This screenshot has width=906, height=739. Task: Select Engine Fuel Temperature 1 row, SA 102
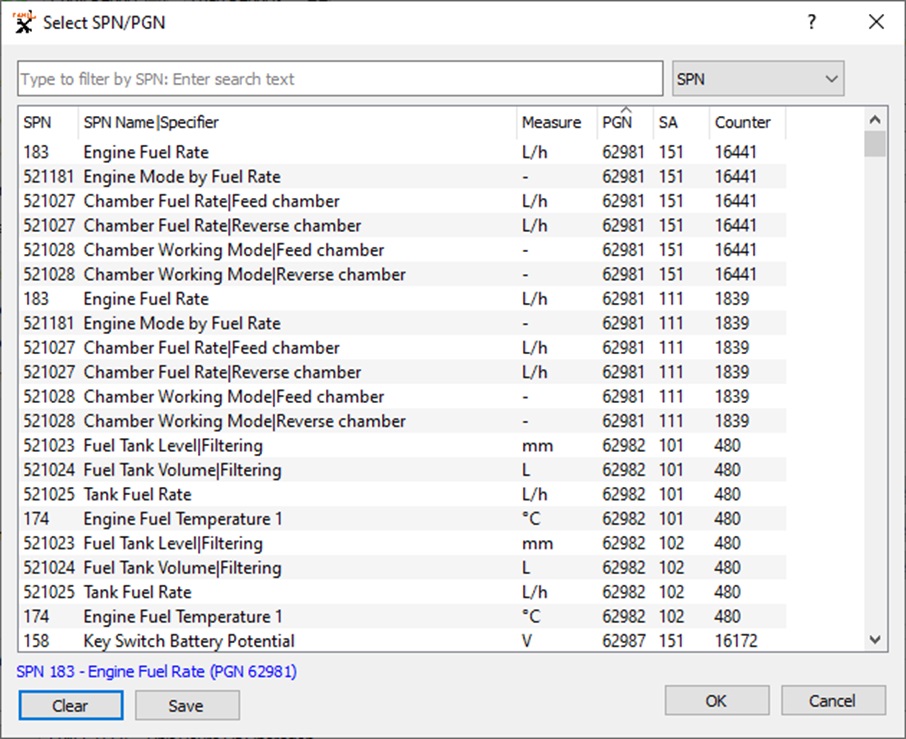403,617
